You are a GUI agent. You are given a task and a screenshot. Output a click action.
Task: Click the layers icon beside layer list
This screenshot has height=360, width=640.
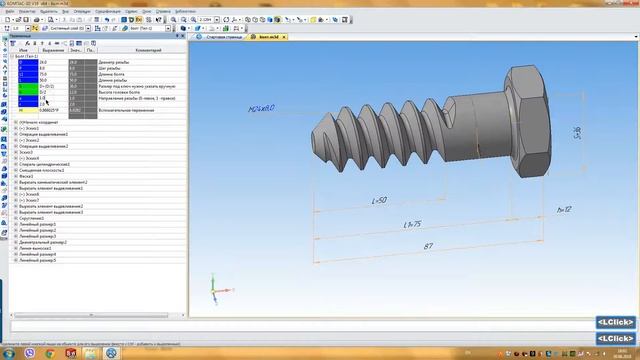point(45,29)
